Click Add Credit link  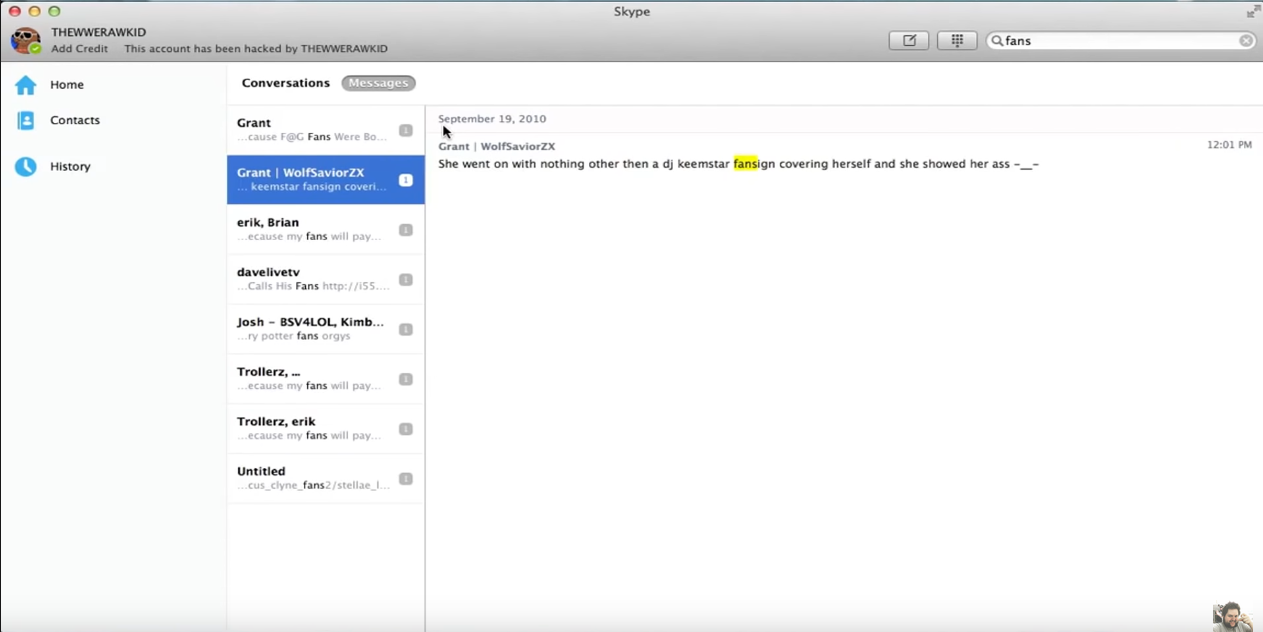[80, 48]
